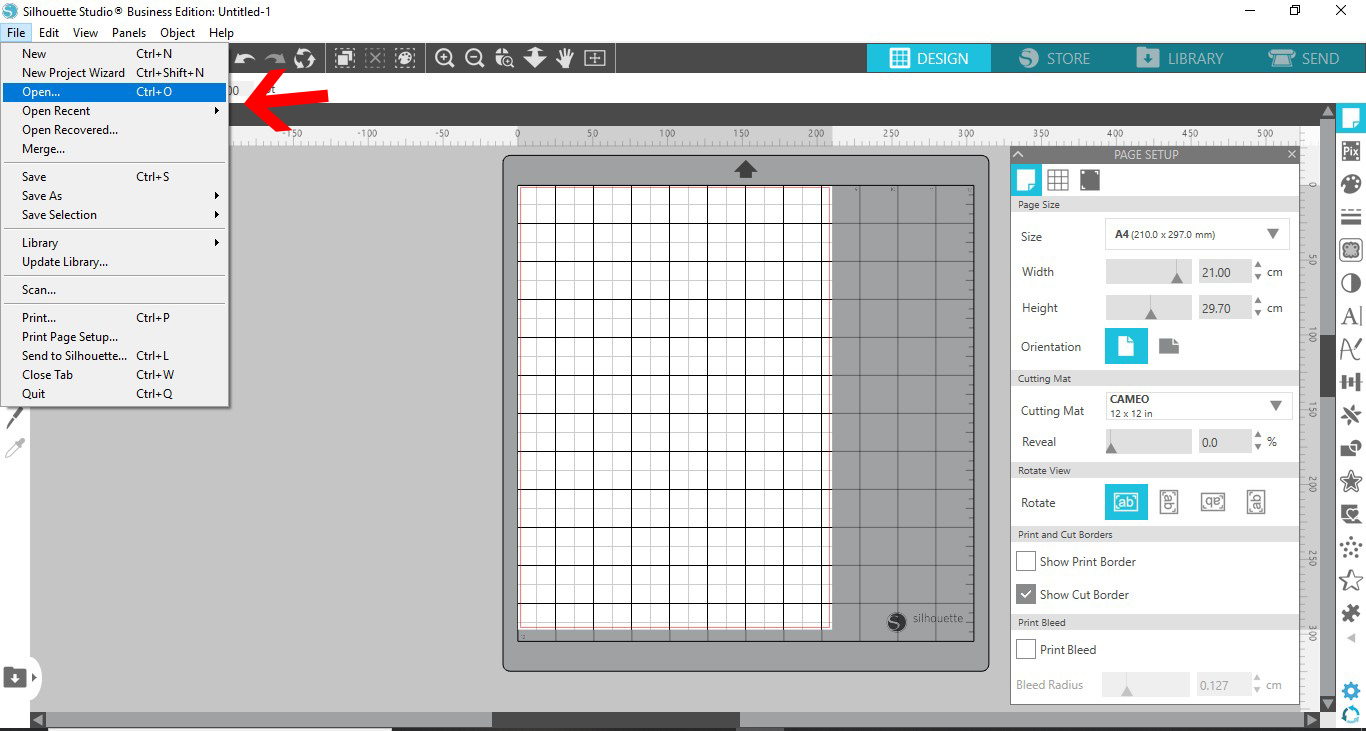Select the Zoom Selection tool
Image resolution: width=1366 pixels, height=731 pixels.
click(x=505, y=58)
